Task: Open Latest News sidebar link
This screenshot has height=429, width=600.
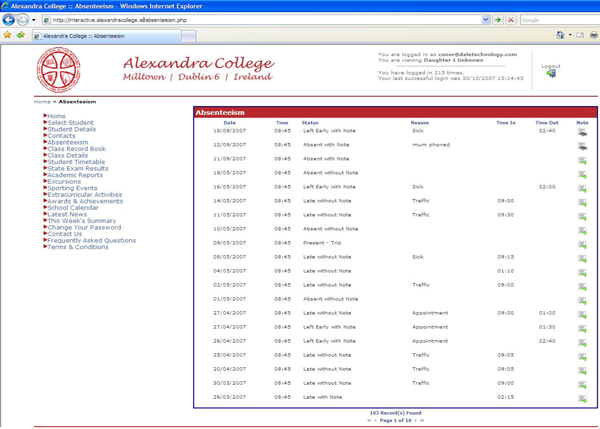Action: 67,214
